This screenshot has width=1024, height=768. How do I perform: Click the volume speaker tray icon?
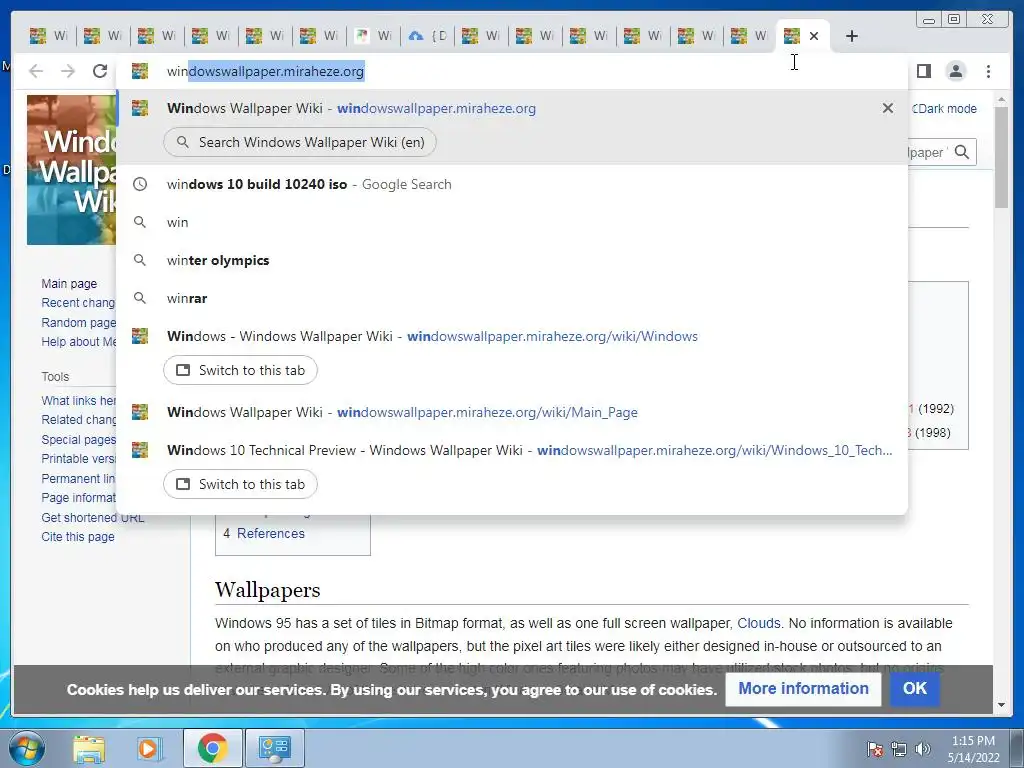pyautogui.click(x=922, y=749)
